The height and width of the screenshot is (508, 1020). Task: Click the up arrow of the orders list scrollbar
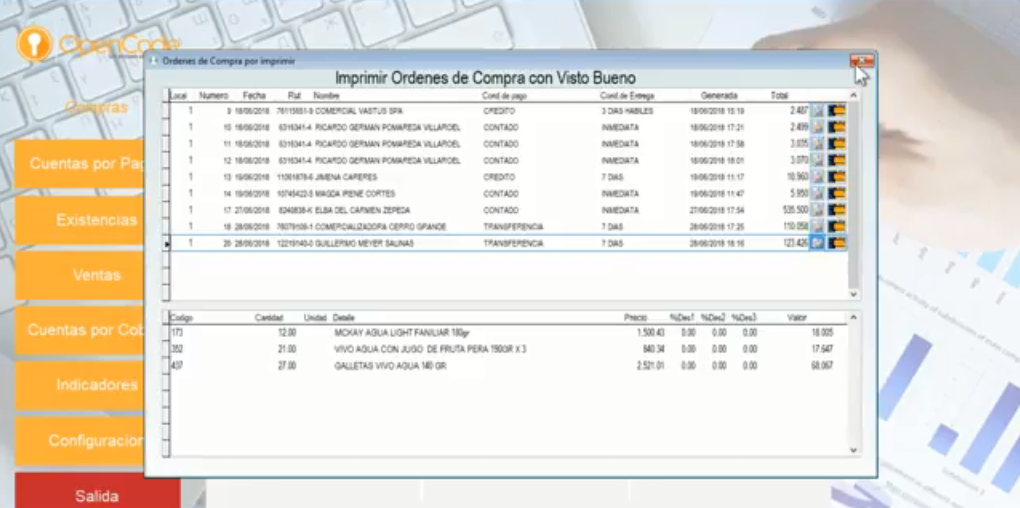(x=853, y=96)
